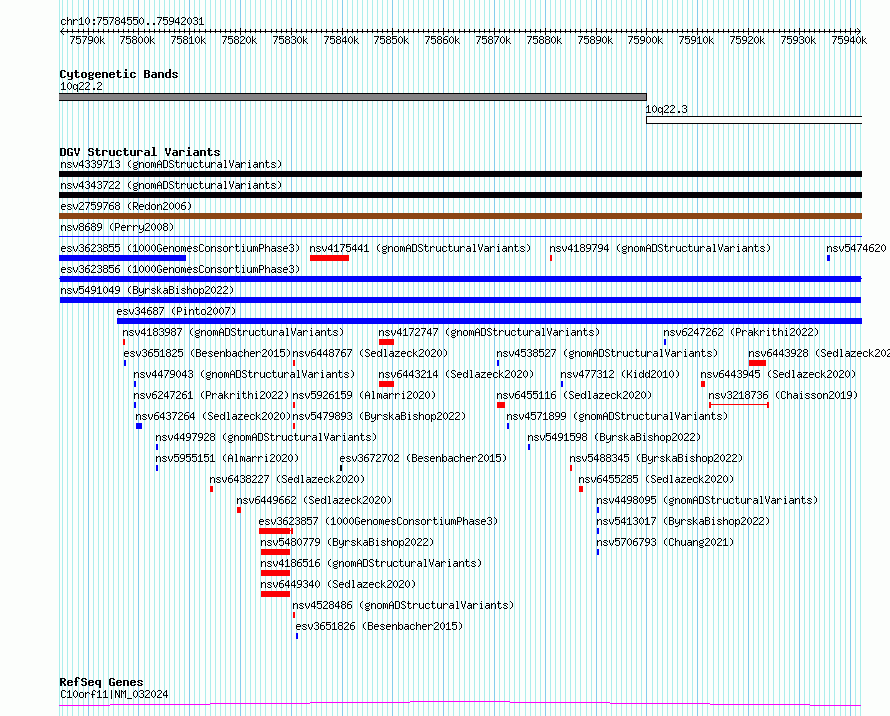Open nsv6455285 (Sedlazeck2020) label
The width and height of the screenshot is (890, 716).
[x=656, y=480]
